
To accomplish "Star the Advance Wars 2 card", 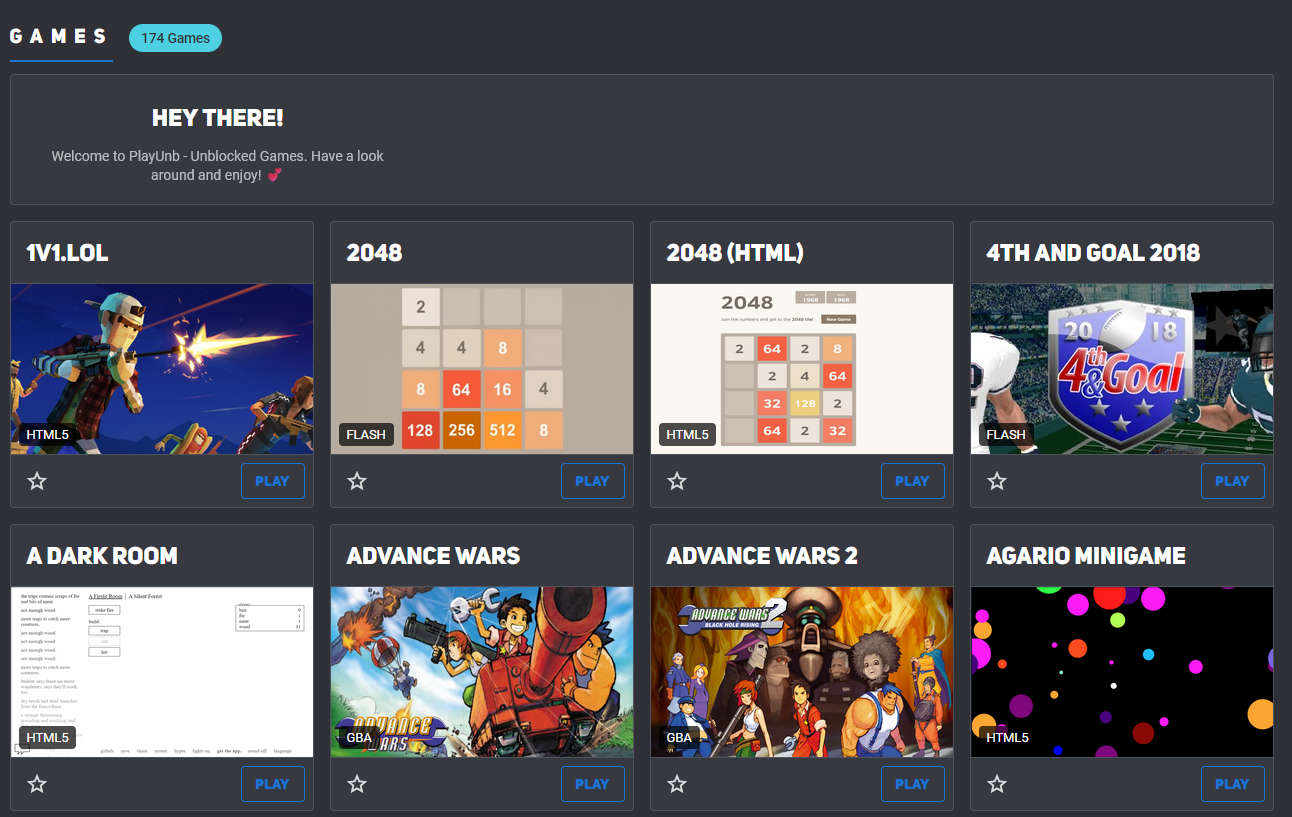I will click(677, 784).
